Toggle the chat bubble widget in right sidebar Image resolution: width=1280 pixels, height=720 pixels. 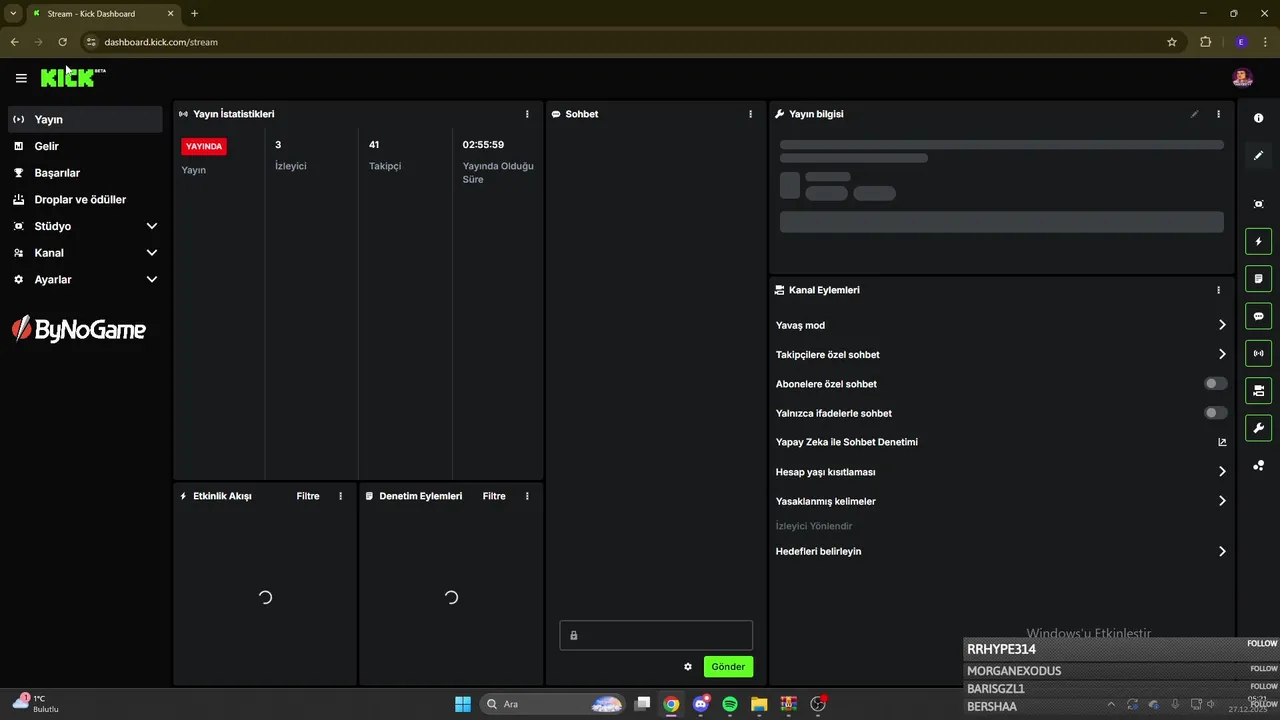[1258, 316]
